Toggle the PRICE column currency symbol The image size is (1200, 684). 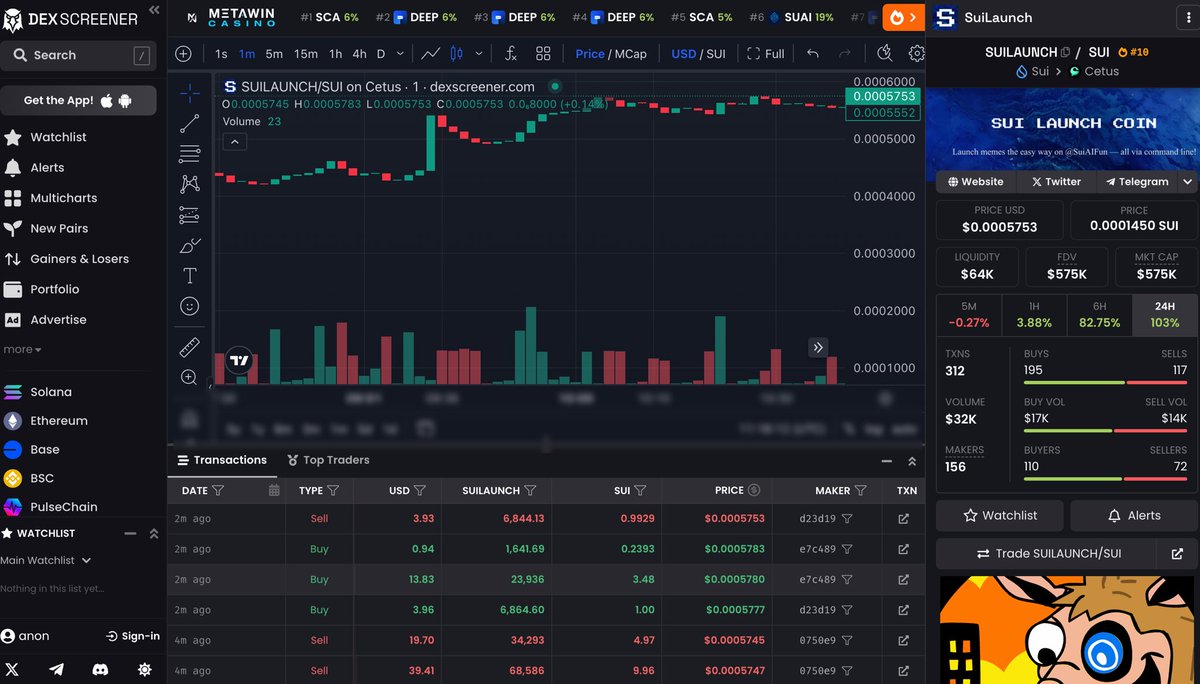(754, 490)
